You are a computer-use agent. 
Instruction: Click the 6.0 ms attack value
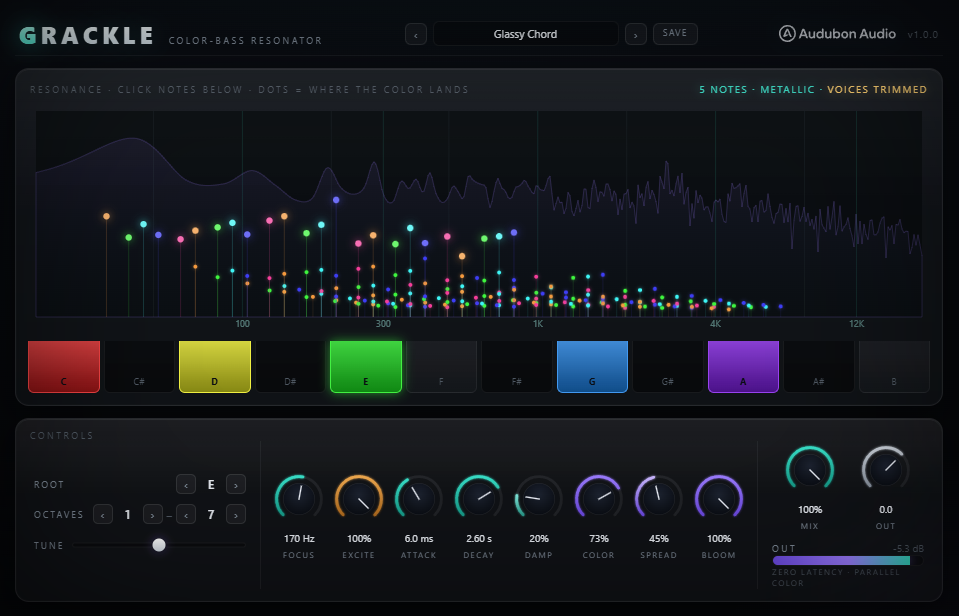point(419,539)
